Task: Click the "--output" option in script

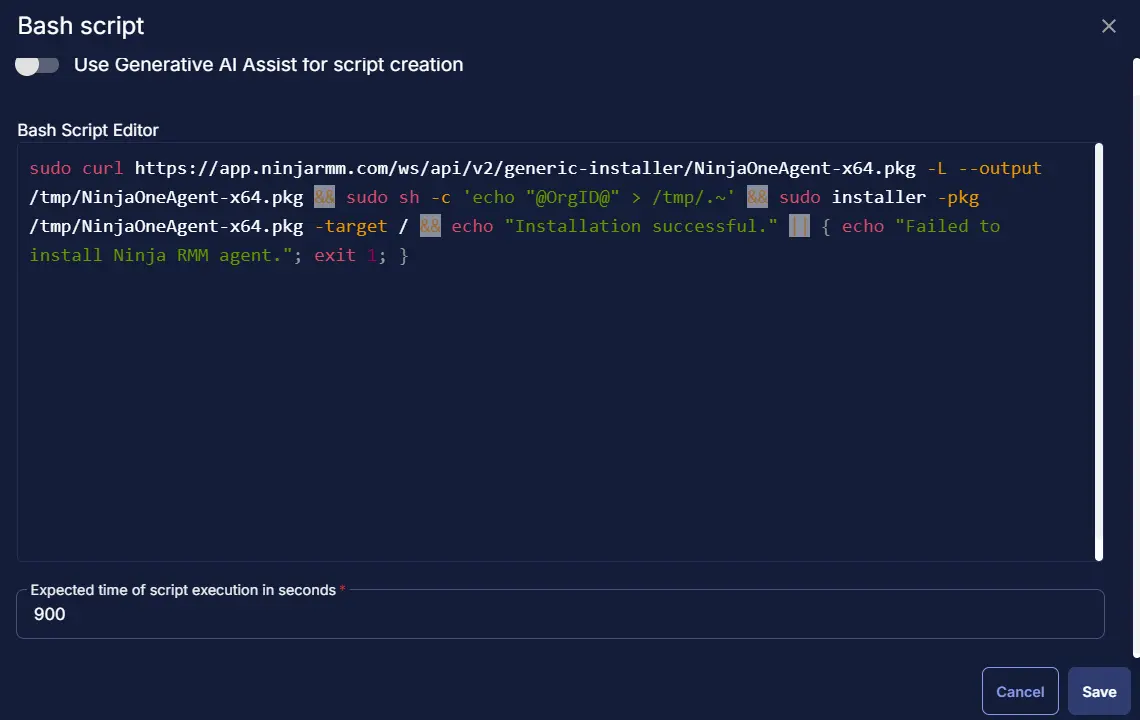Action: click(1000, 168)
